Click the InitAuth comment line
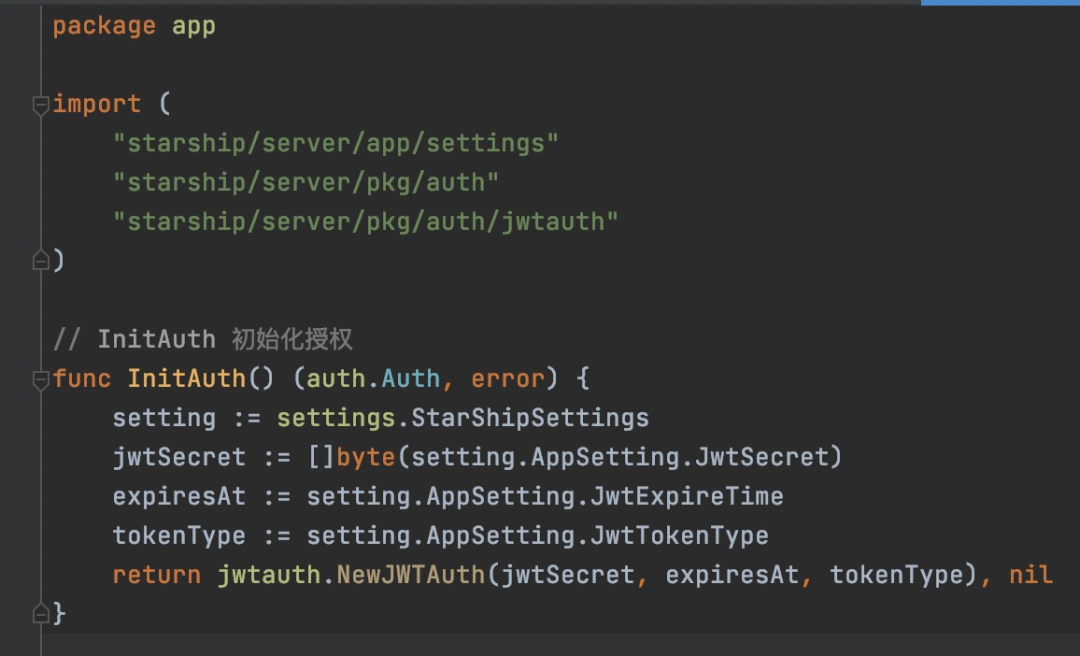This screenshot has width=1080, height=656. (202, 339)
